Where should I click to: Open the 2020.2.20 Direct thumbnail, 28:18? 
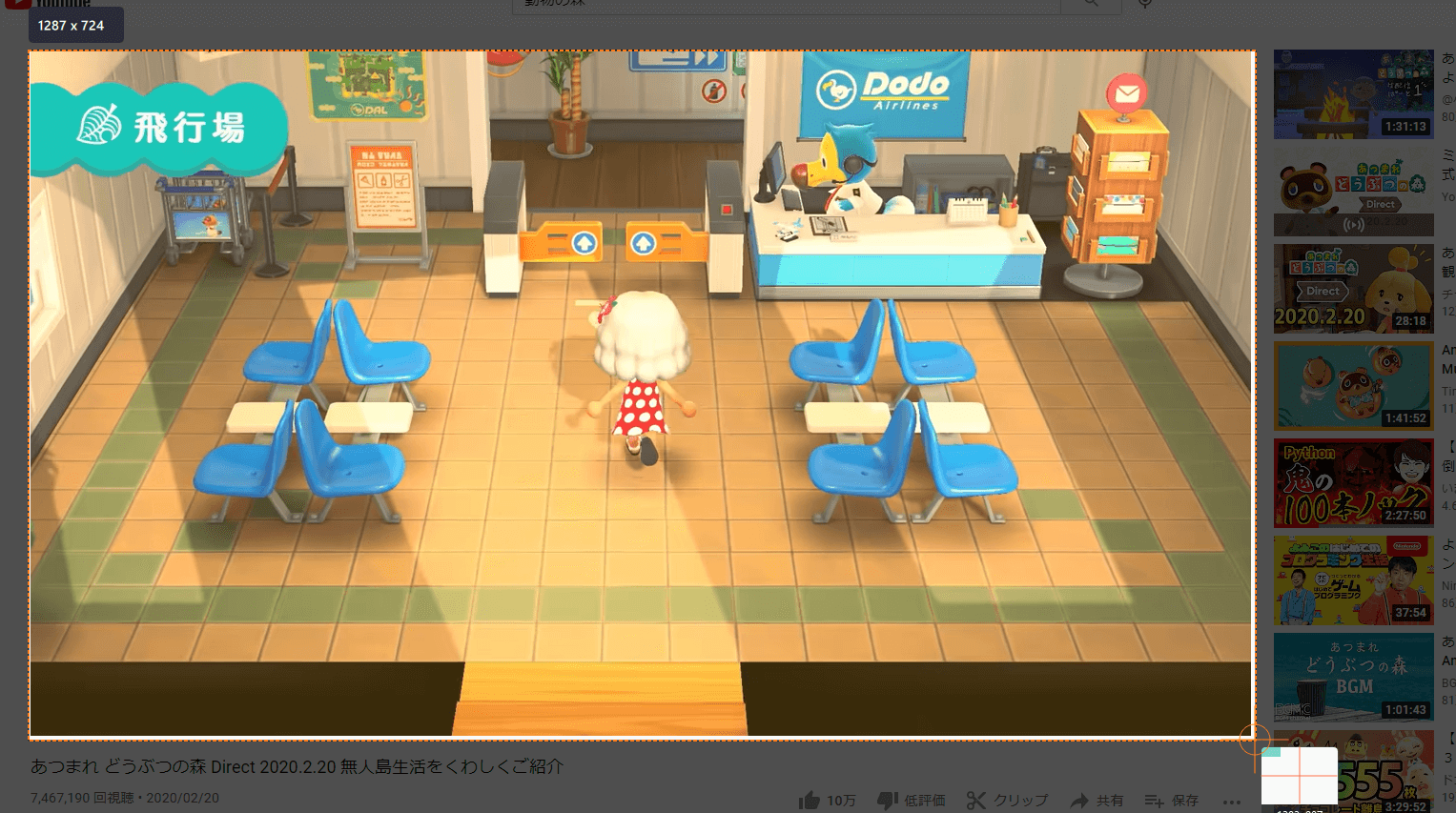click(x=1353, y=289)
